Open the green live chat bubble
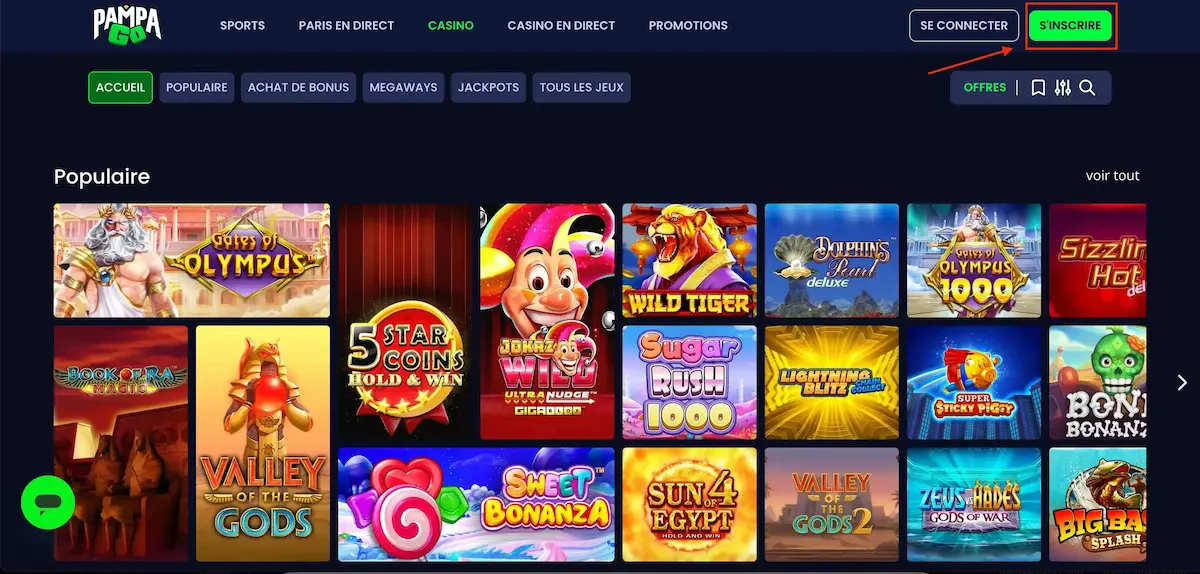This screenshot has width=1200, height=574. (48, 502)
